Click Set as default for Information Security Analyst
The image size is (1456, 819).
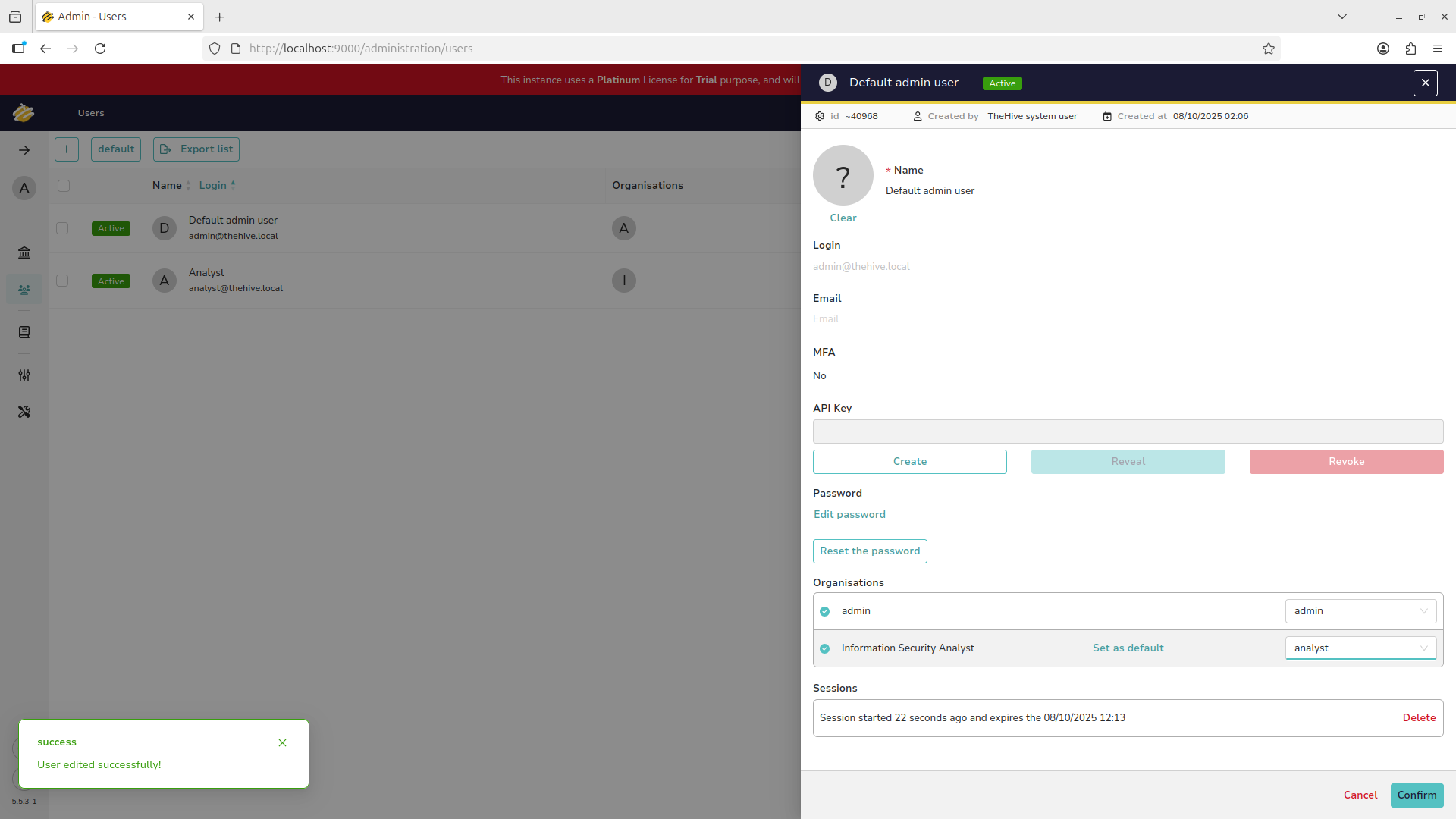point(1128,648)
